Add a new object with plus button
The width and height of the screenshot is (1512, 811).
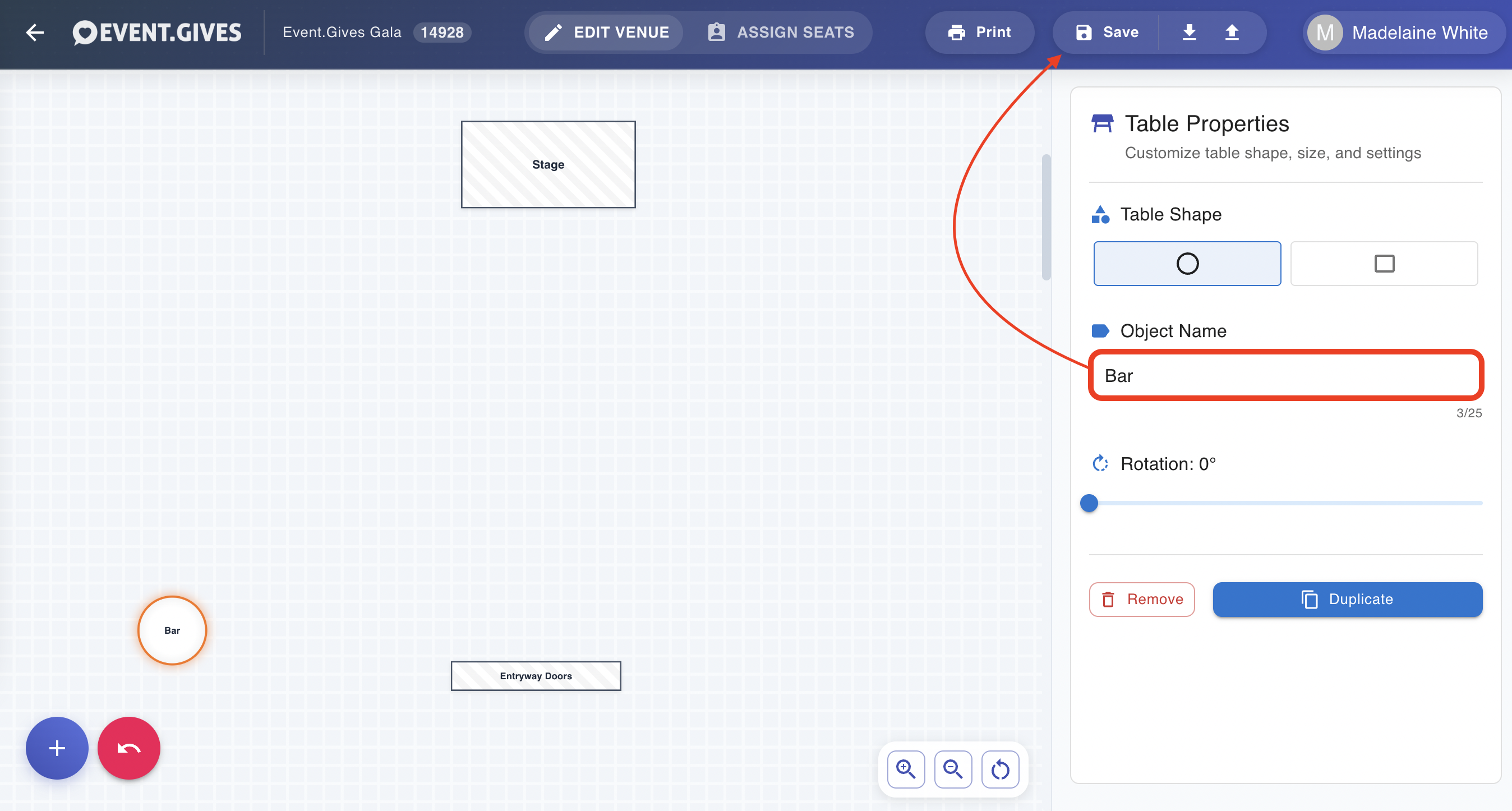[57, 748]
